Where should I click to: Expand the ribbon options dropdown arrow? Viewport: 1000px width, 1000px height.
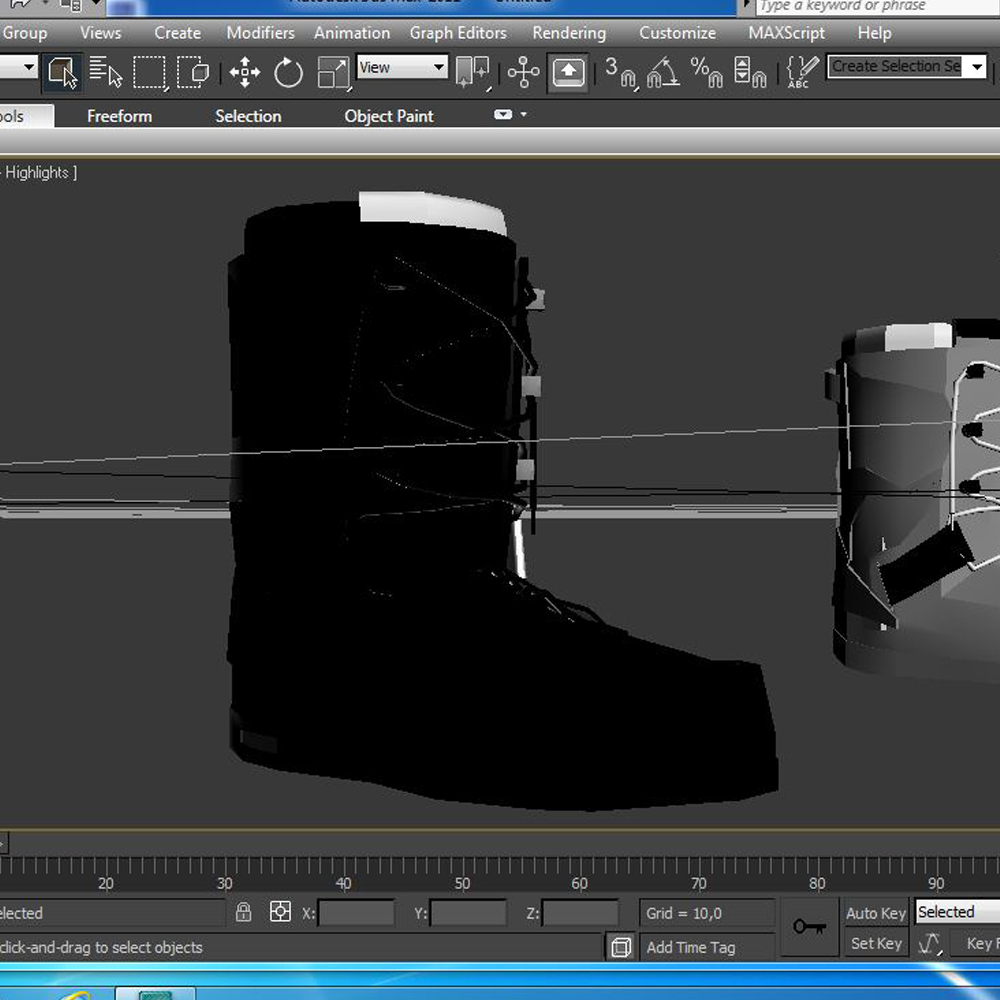pos(524,114)
